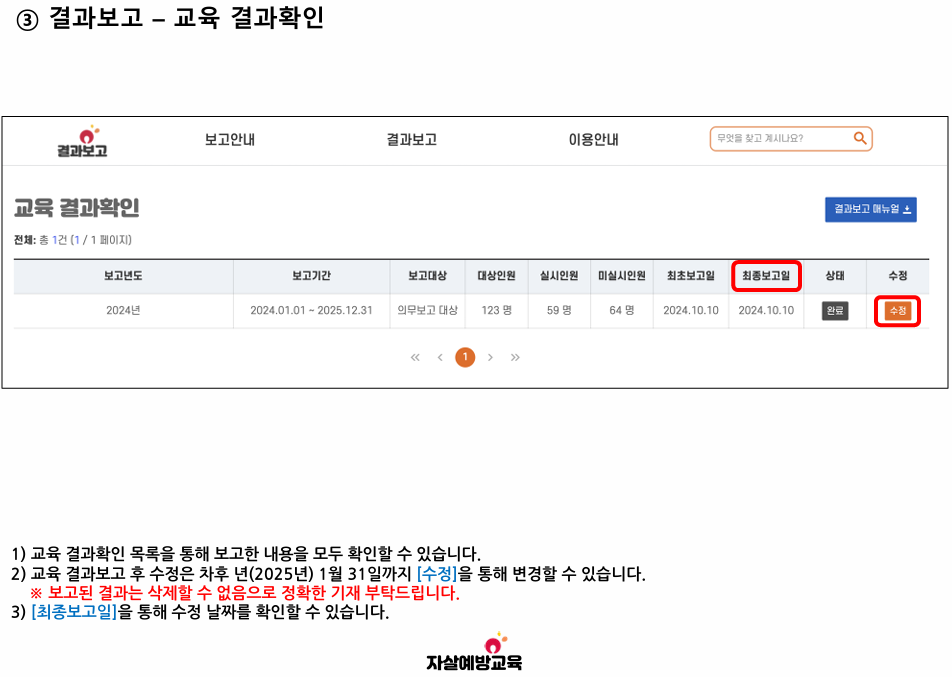Viewport: 952px width, 677px height.
Task: Click the 최초보고일 column header
Action: point(691,276)
